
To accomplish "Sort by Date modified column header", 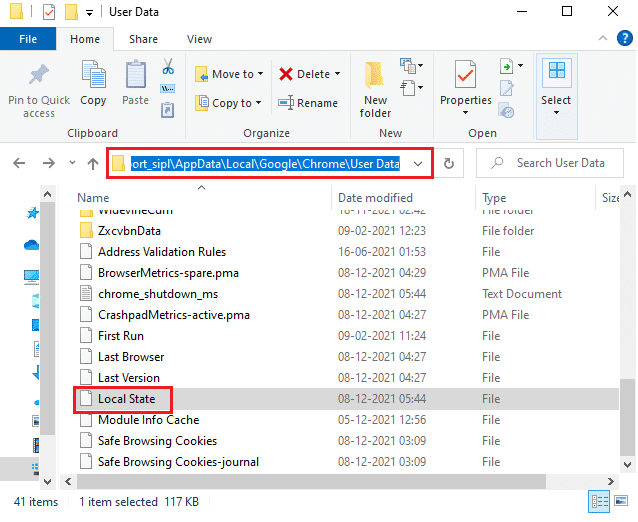I will [x=375, y=198].
